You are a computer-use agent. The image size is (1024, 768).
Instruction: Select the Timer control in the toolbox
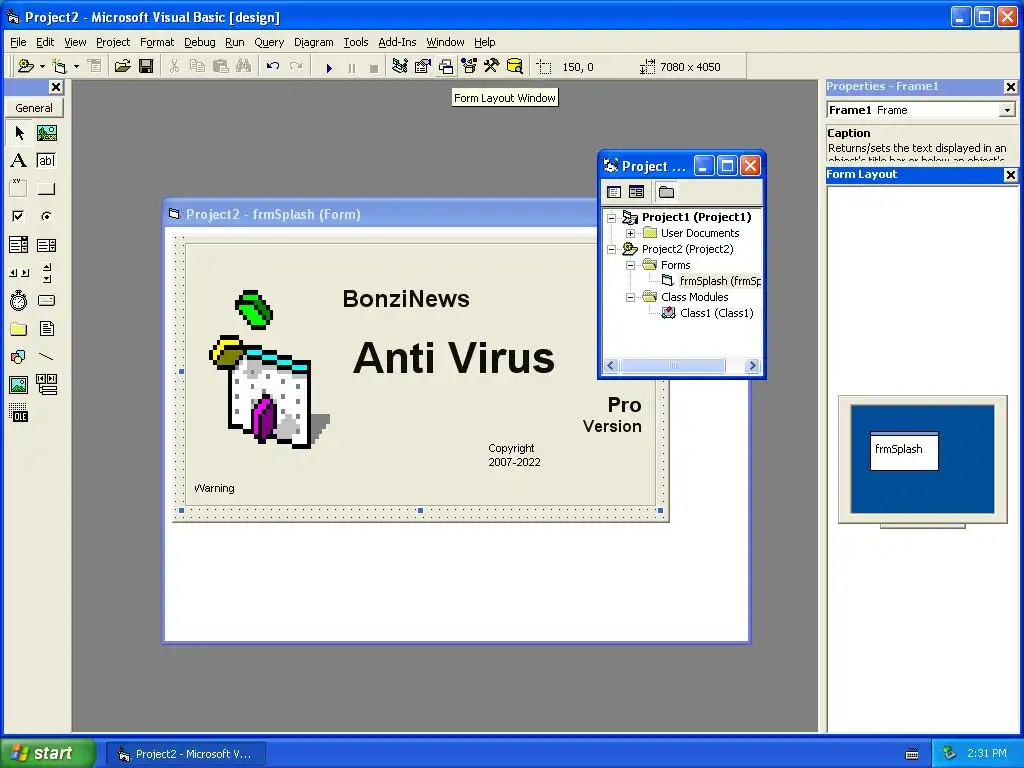click(x=19, y=300)
